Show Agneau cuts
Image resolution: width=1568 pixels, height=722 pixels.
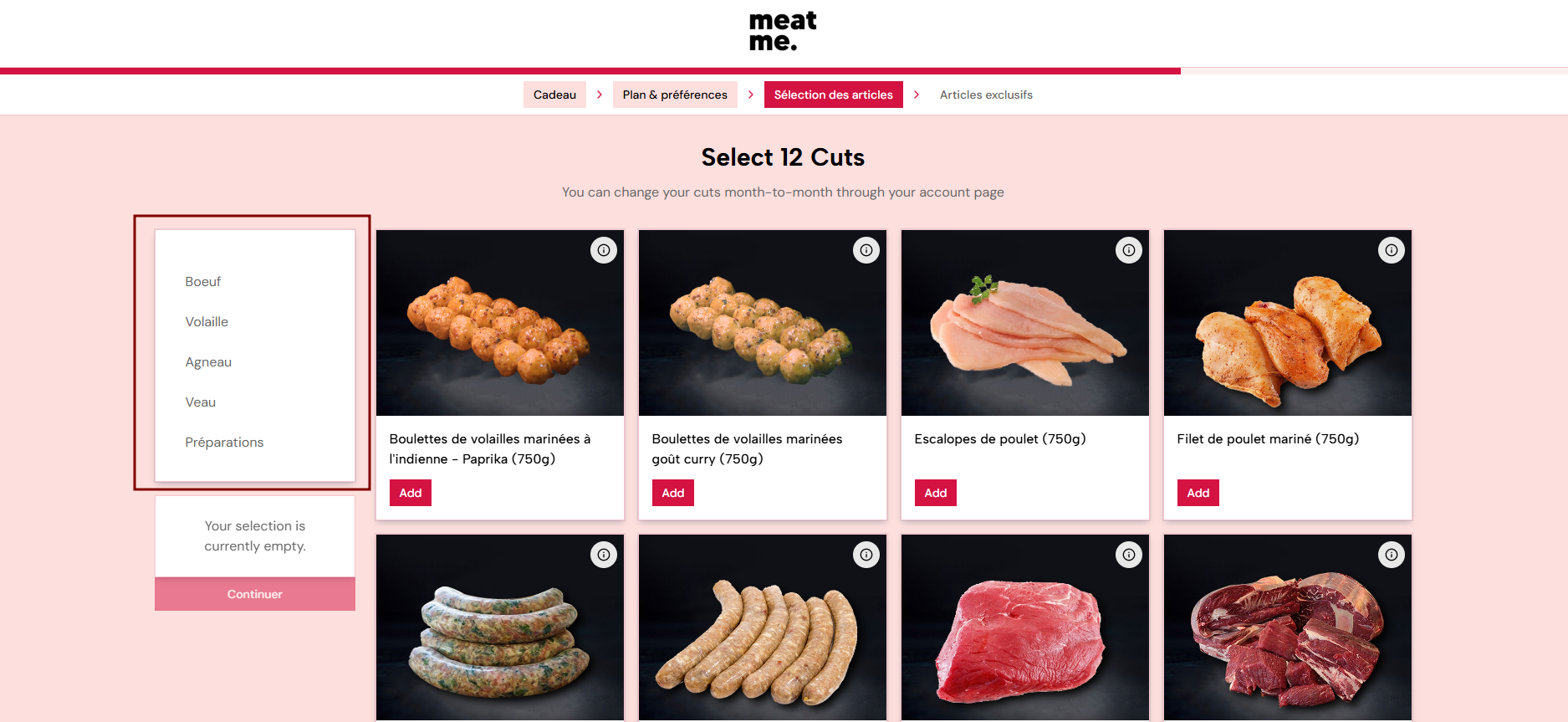pos(208,362)
